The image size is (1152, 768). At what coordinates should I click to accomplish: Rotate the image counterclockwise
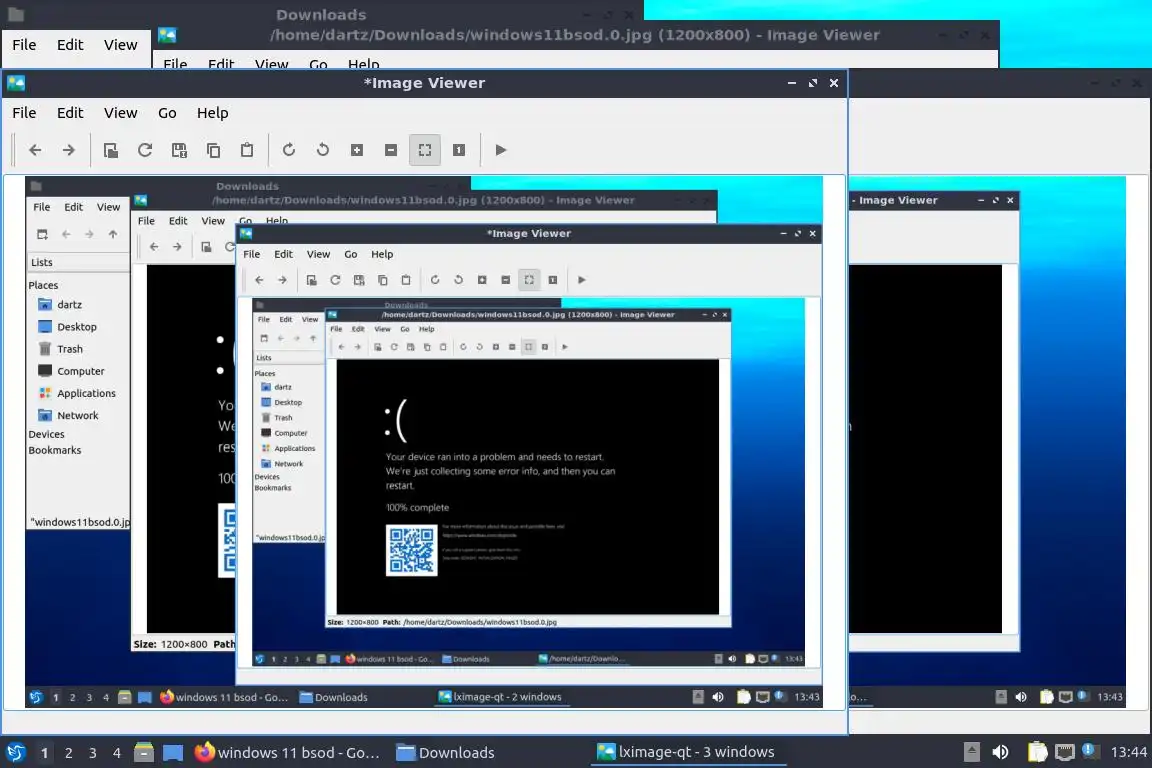(323, 150)
